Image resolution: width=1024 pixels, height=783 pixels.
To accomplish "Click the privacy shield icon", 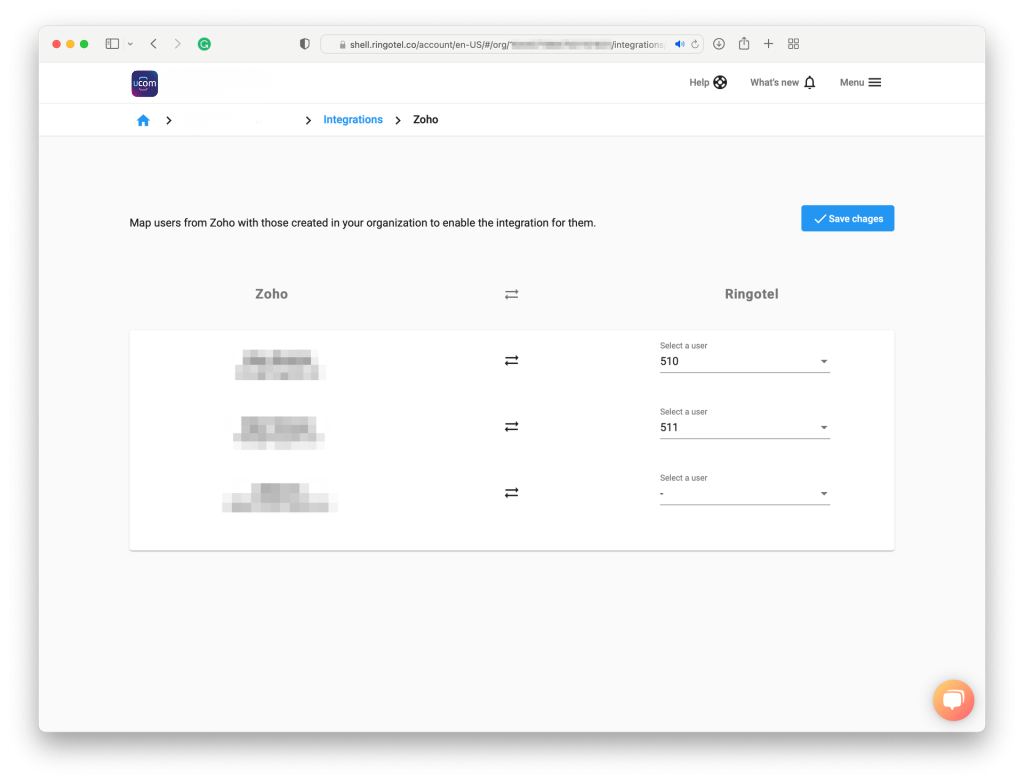I will [305, 44].
